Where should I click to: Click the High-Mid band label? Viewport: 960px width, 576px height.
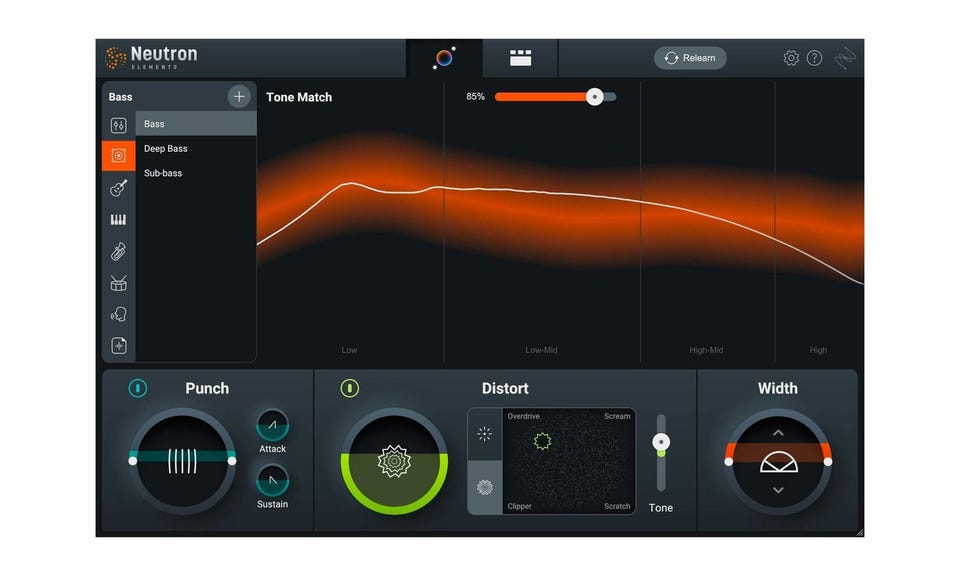706,350
